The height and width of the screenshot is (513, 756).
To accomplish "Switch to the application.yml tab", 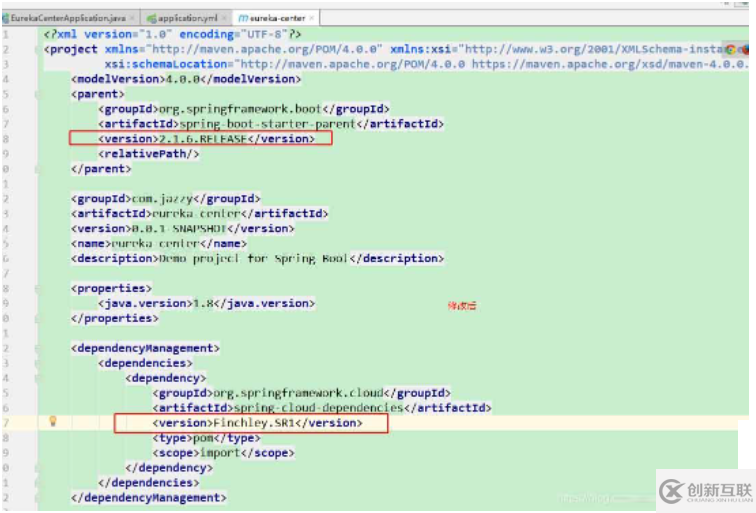I will pyautogui.click(x=187, y=18).
